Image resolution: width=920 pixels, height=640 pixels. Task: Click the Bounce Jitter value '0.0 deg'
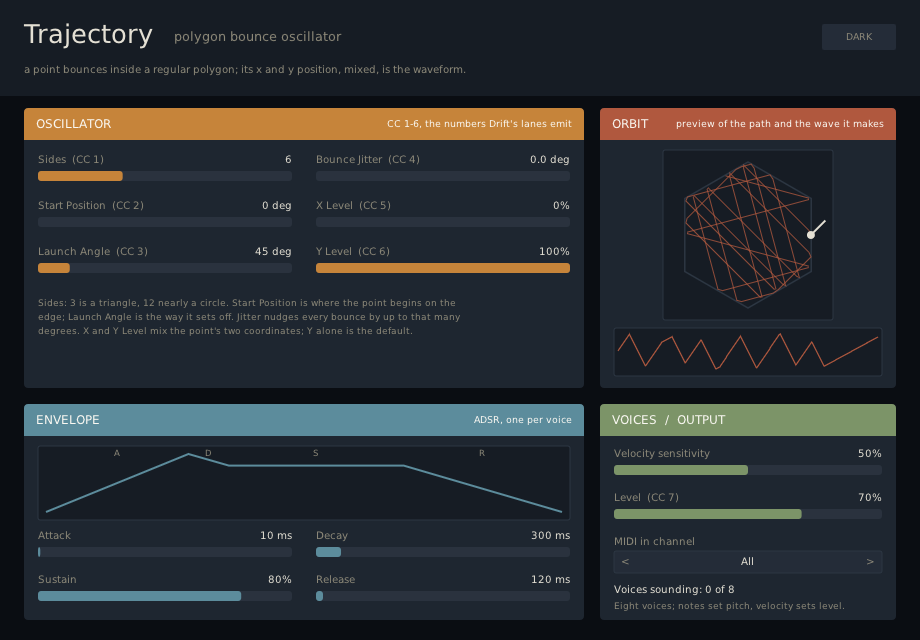pos(549,160)
